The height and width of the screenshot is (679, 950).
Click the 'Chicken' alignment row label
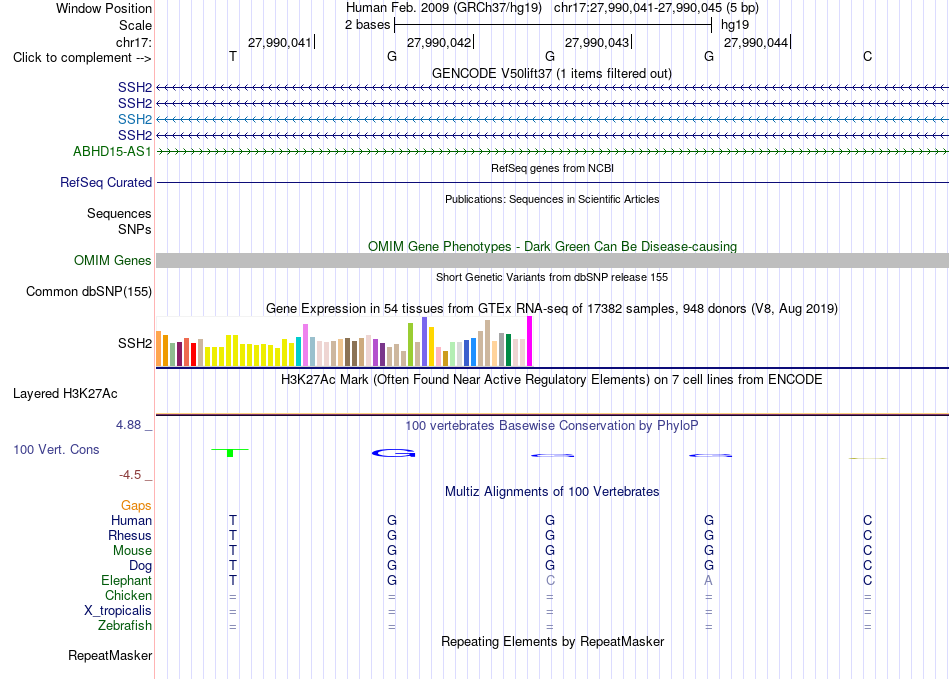pyautogui.click(x=128, y=595)
